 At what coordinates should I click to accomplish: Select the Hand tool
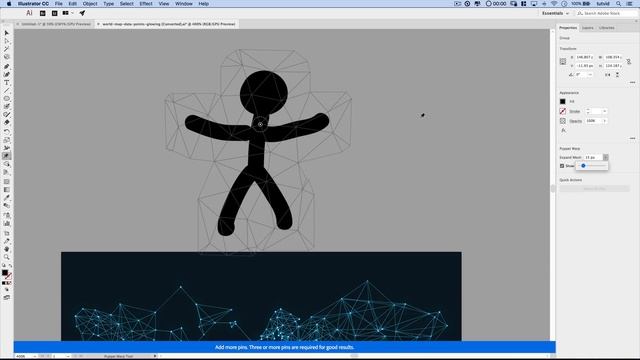pos(7,249)
